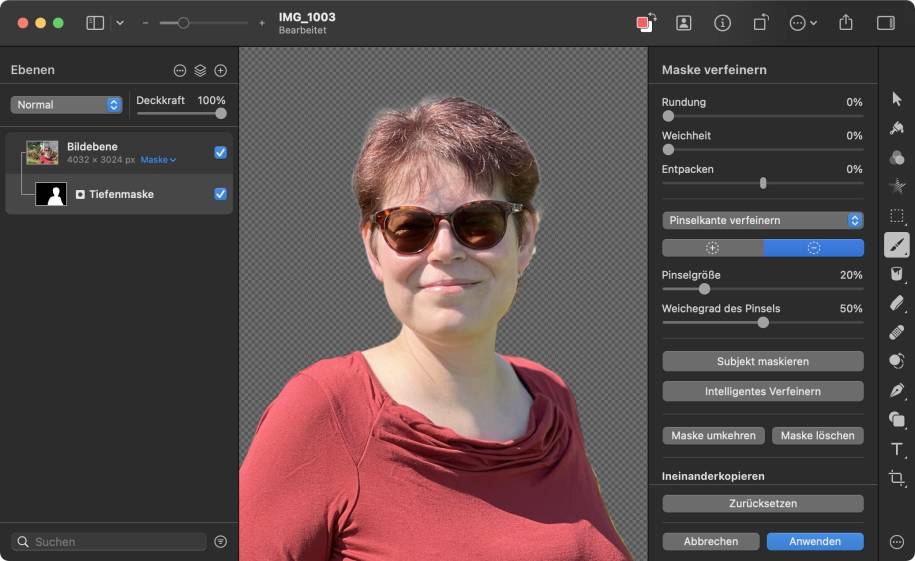
Task: Click the portrait person icon in title bar
Action: click(x=683, y=23)
